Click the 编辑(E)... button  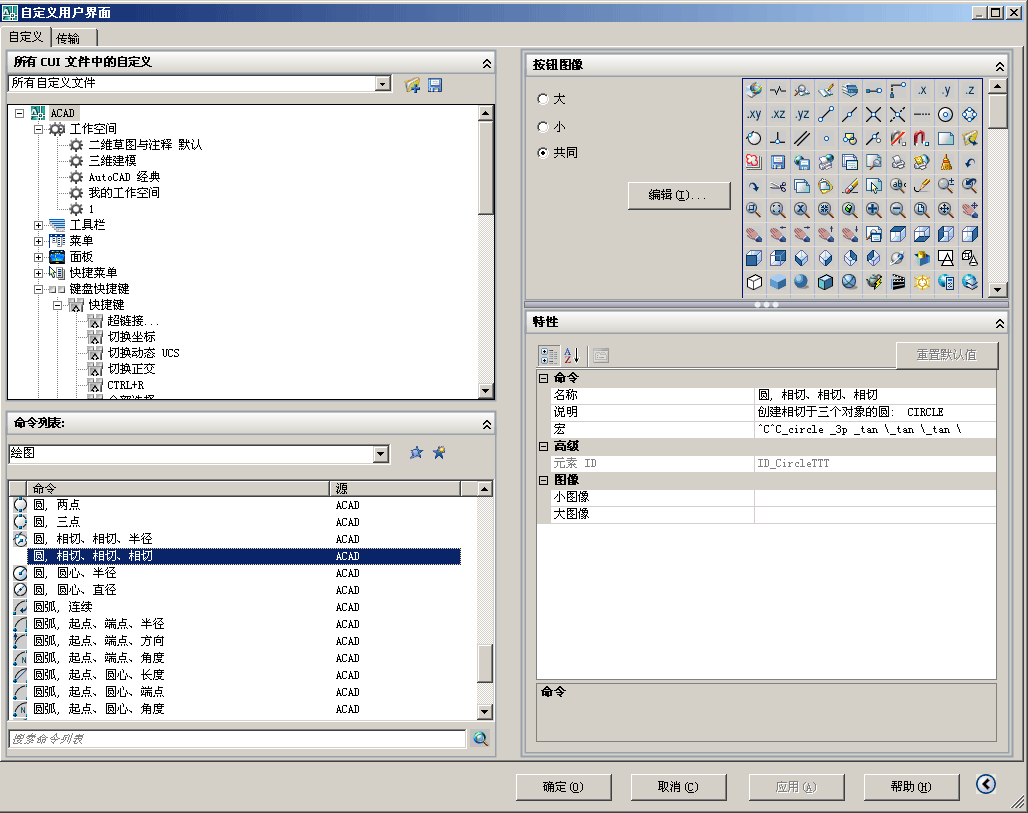(x=679, y=195)
